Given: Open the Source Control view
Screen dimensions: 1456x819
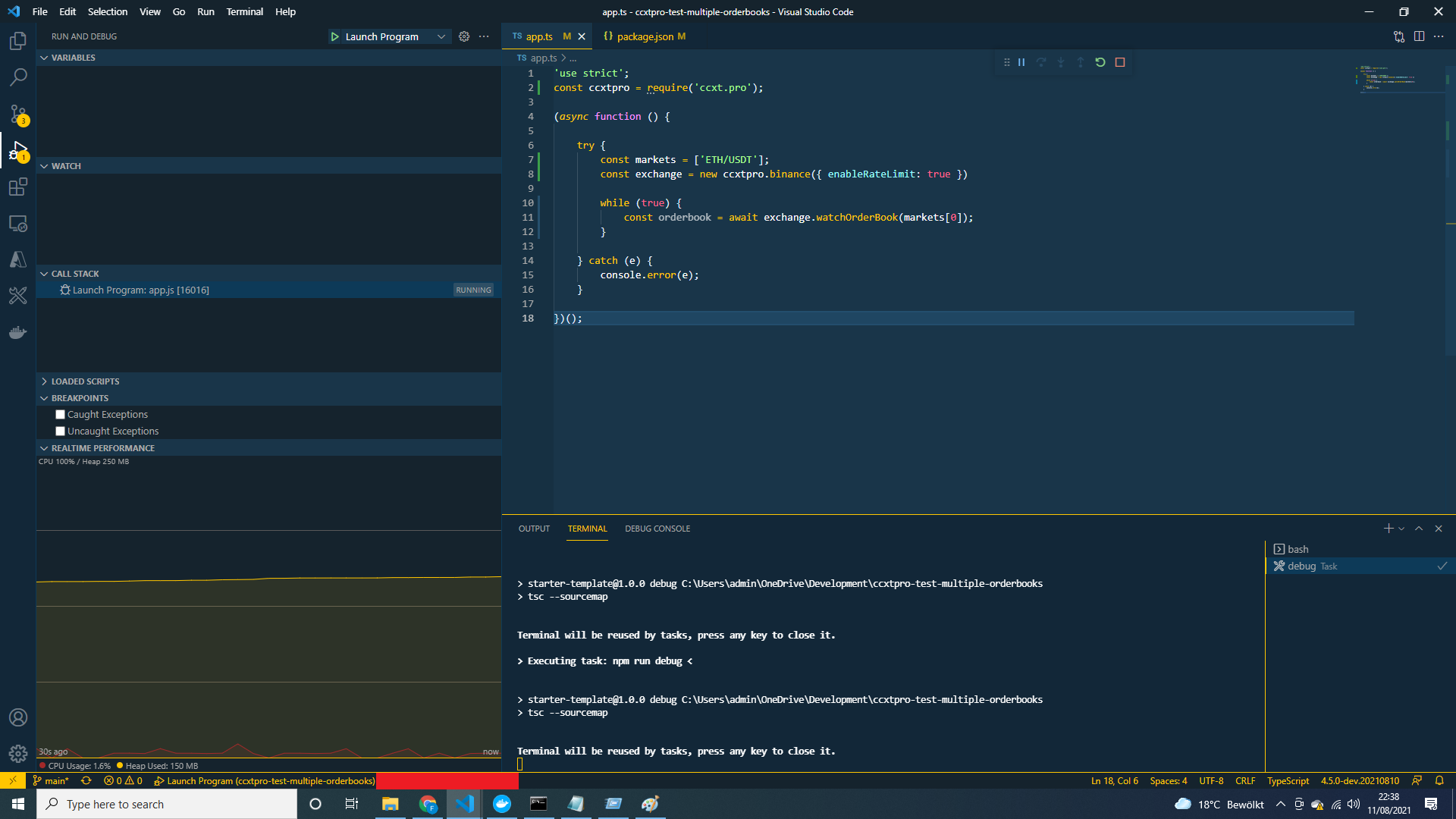Looking at the screenshot, I should click(x=18, y=114).
